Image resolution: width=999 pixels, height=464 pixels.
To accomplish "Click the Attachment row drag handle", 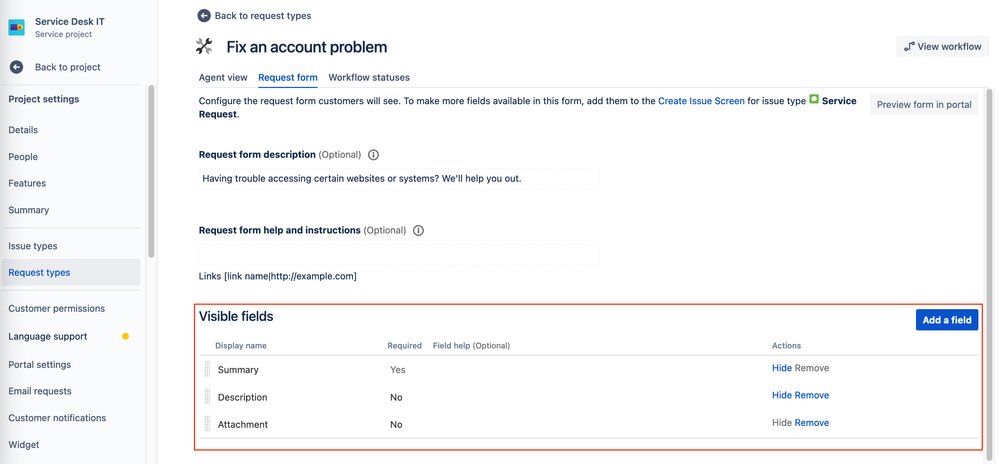I will pyautogui.click(x=208, y=424).
